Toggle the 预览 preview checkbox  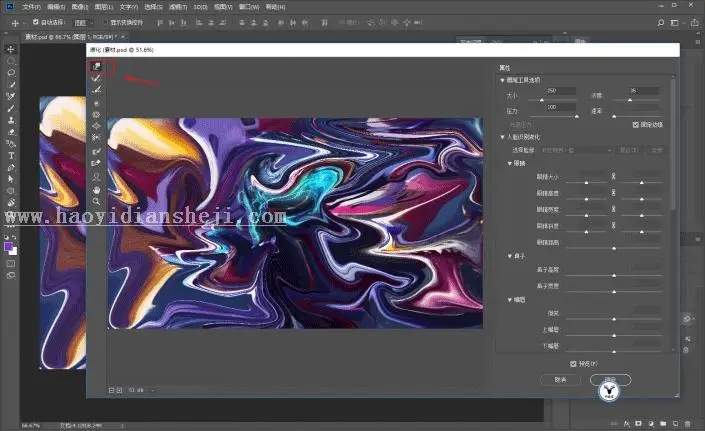[573, 364]
